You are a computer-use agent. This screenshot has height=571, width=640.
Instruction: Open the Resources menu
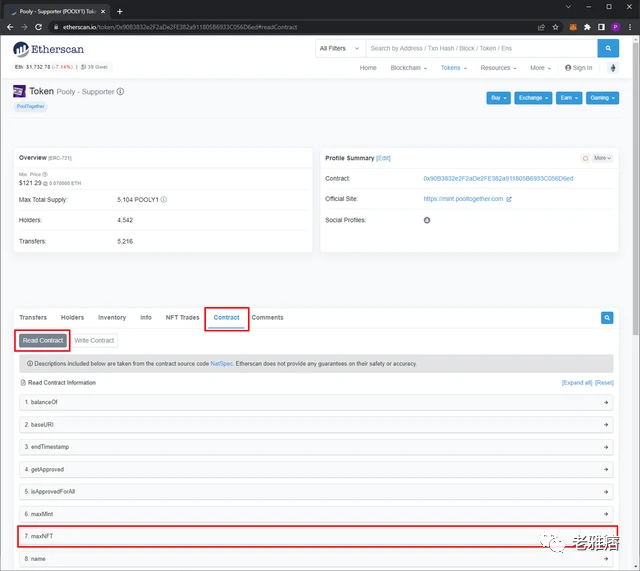pyautogui.click(x=498, y=68)
